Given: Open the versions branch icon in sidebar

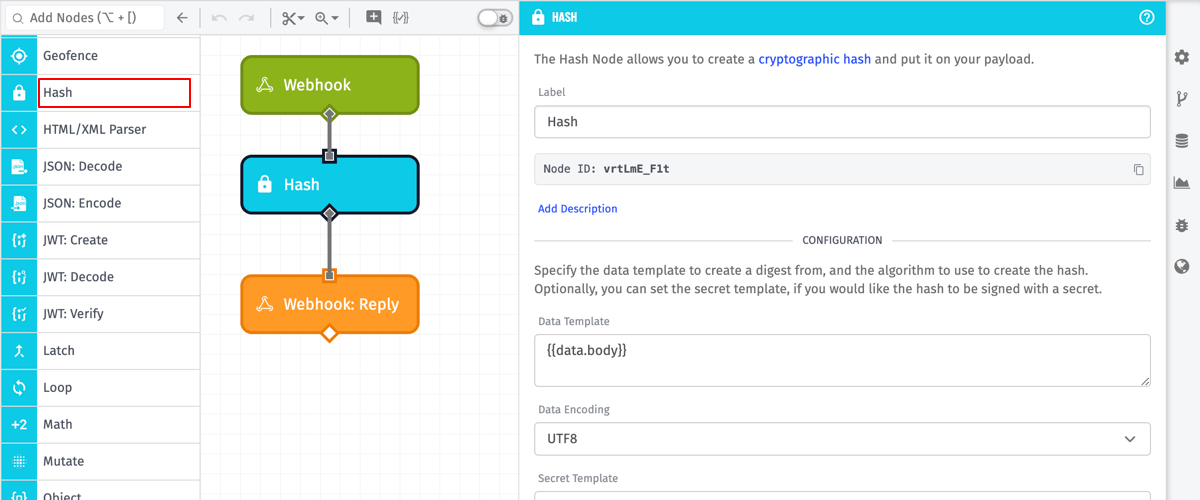Looking at the screenshot, I should point(1182,99).
